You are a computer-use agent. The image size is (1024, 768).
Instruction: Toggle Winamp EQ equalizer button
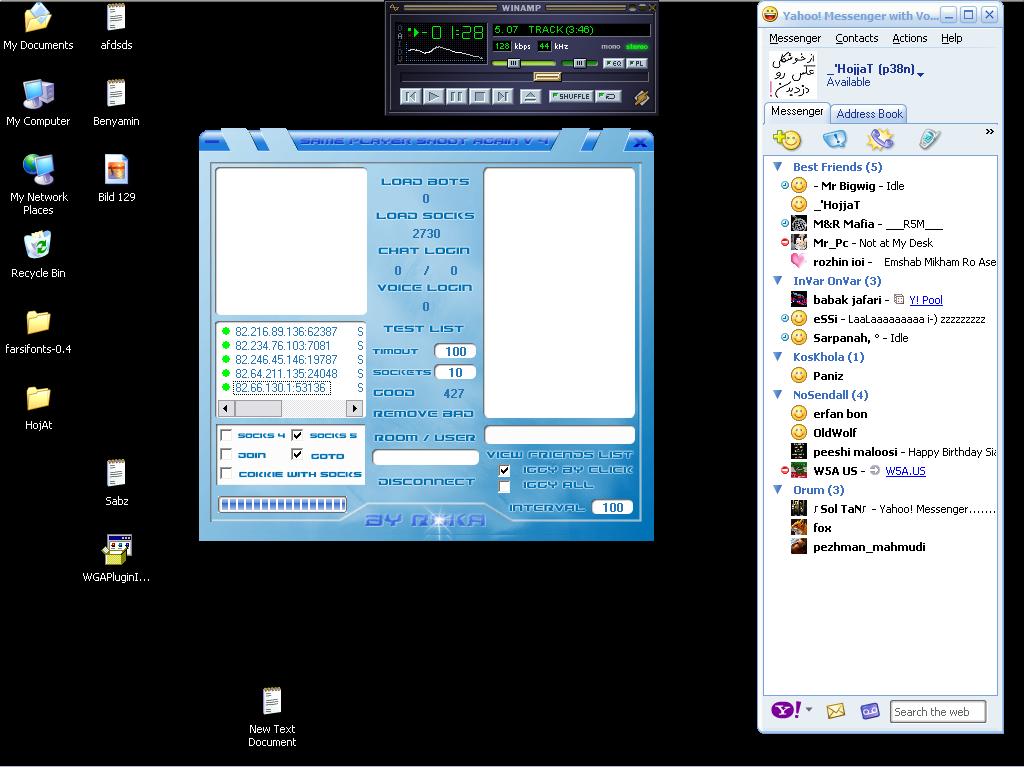point(613,63)
